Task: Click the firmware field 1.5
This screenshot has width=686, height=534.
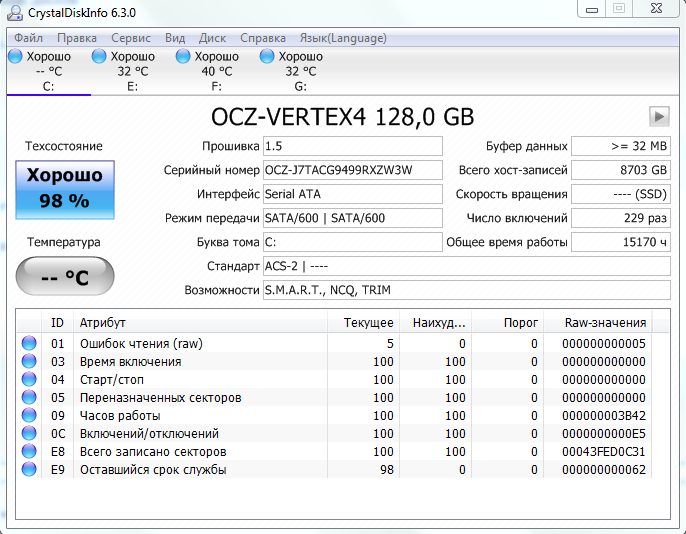Action: point(353,146)
